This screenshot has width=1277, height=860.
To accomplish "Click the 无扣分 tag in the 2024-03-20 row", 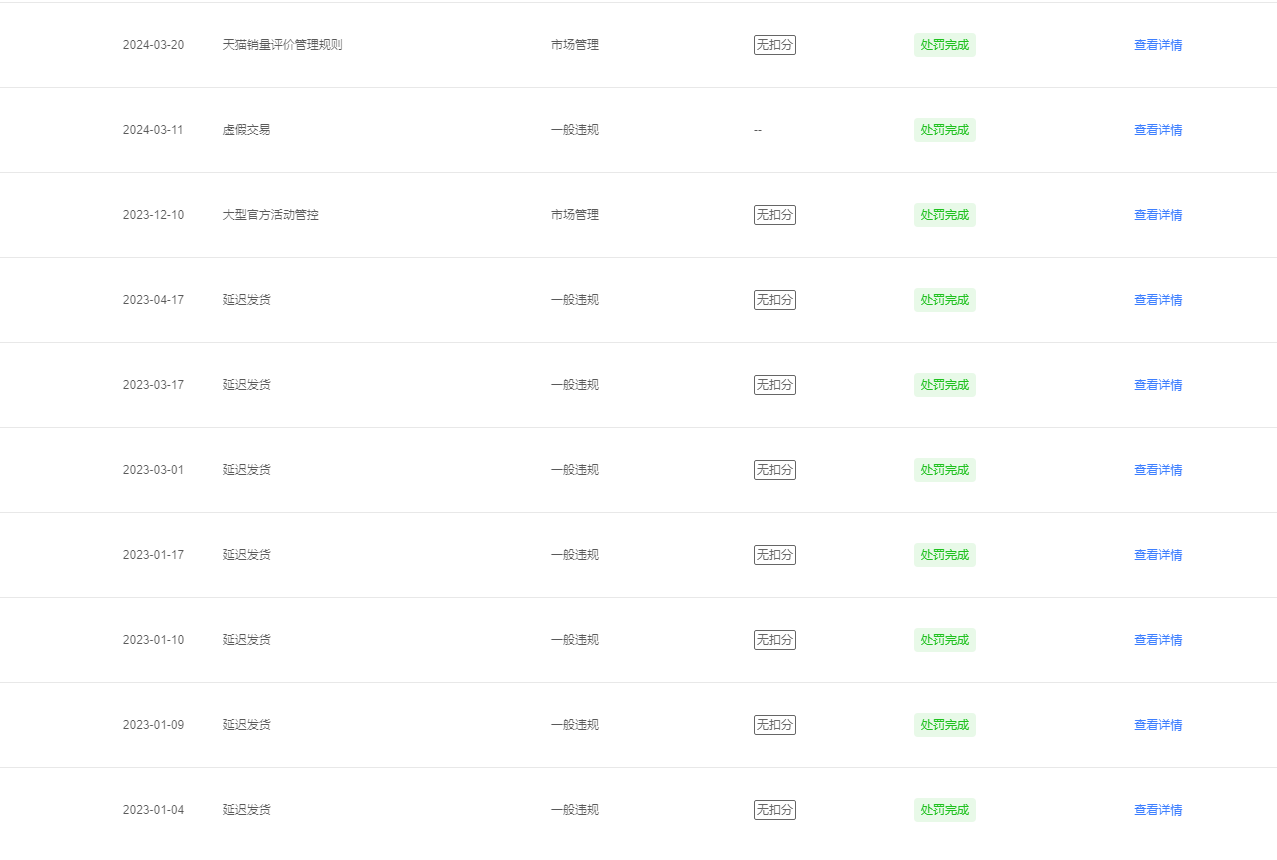I will pos(775,45).
